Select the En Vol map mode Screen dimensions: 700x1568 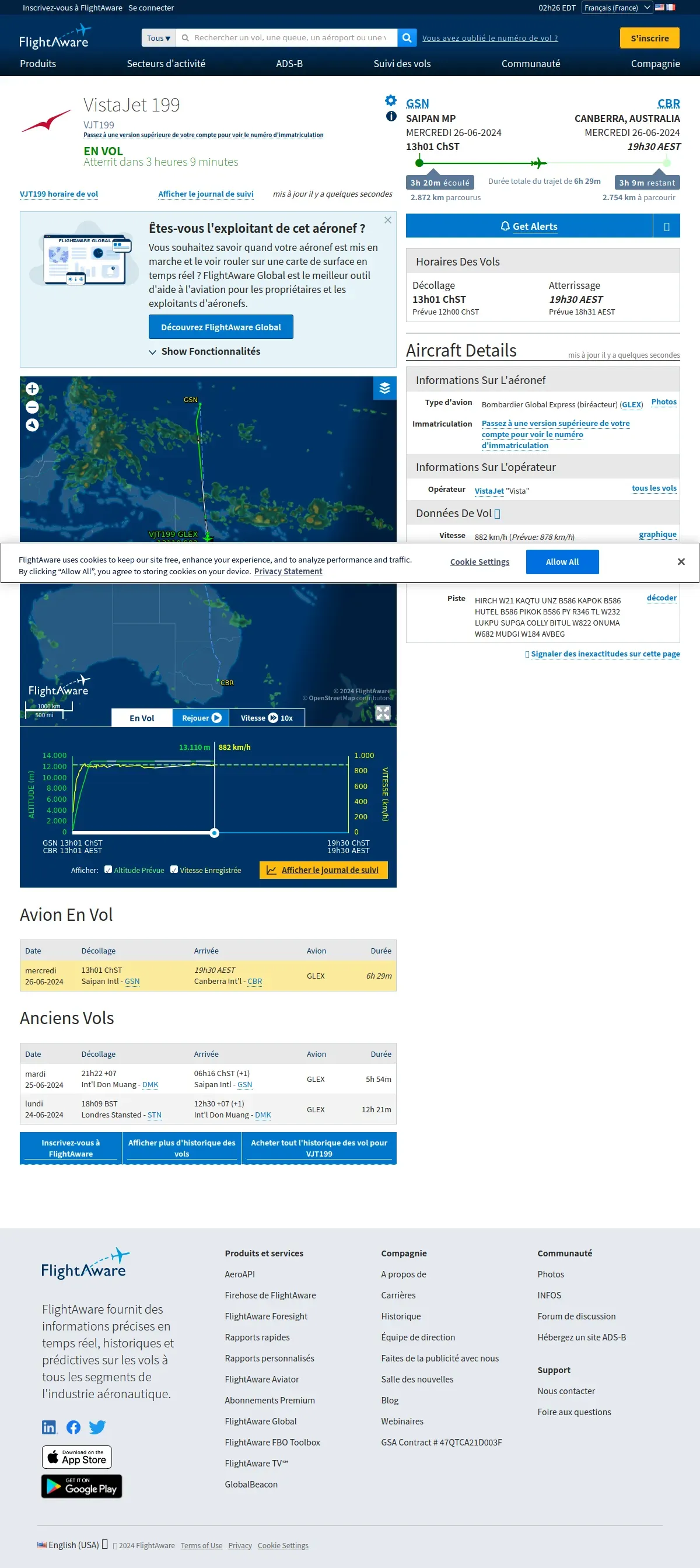142,718
